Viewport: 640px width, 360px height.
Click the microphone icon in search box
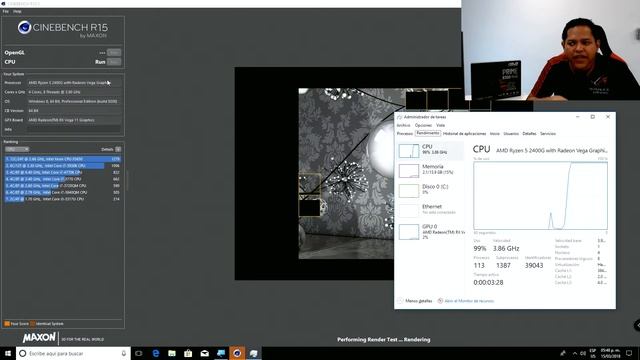124,353
